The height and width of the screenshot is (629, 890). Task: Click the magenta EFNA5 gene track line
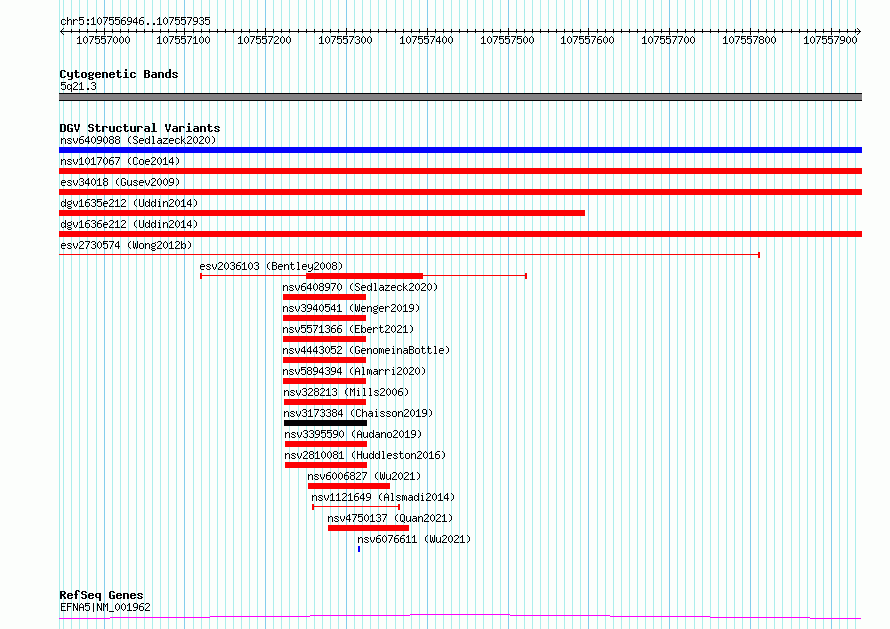(x=460, y=617)
